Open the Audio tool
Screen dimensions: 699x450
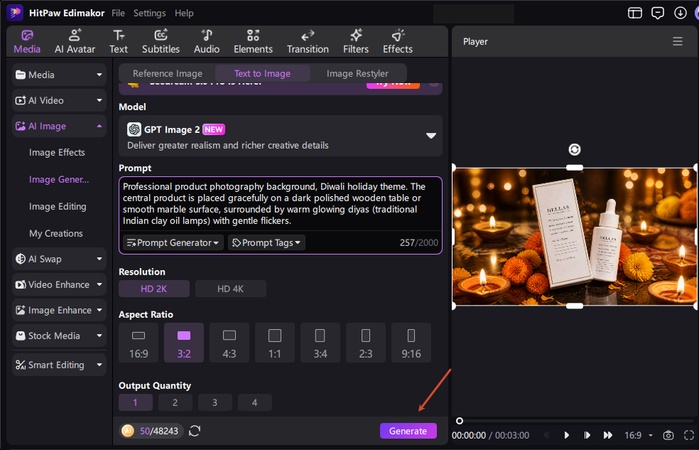point(206,41)
